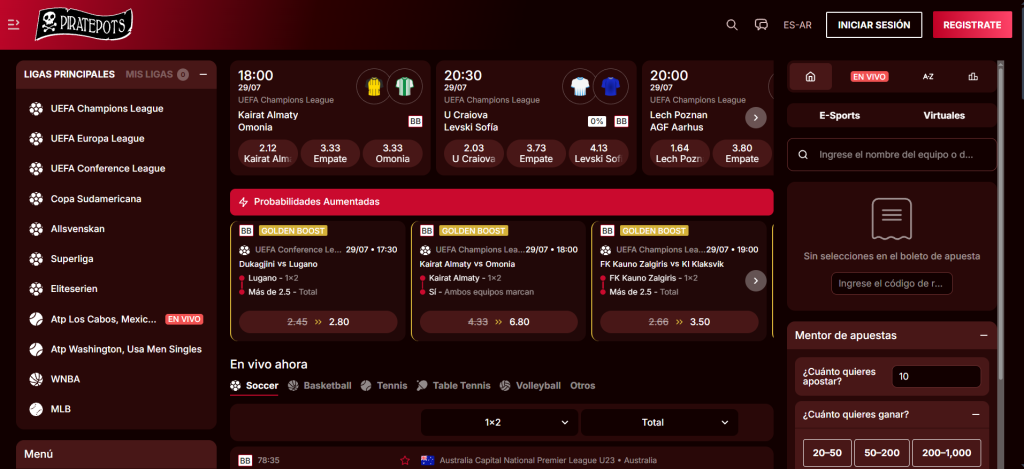Image resolution: width=1024 pixels, height=469 pixels.
Task: Click the U Craiova white jersey icon
Action: point(580,86)
